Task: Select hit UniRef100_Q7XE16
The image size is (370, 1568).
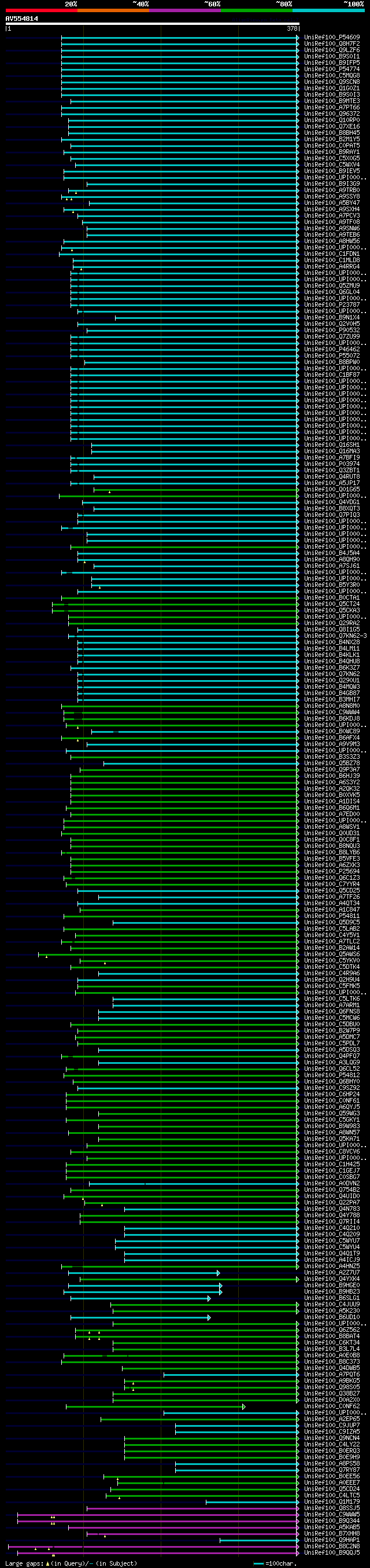Action: [332, 127]
